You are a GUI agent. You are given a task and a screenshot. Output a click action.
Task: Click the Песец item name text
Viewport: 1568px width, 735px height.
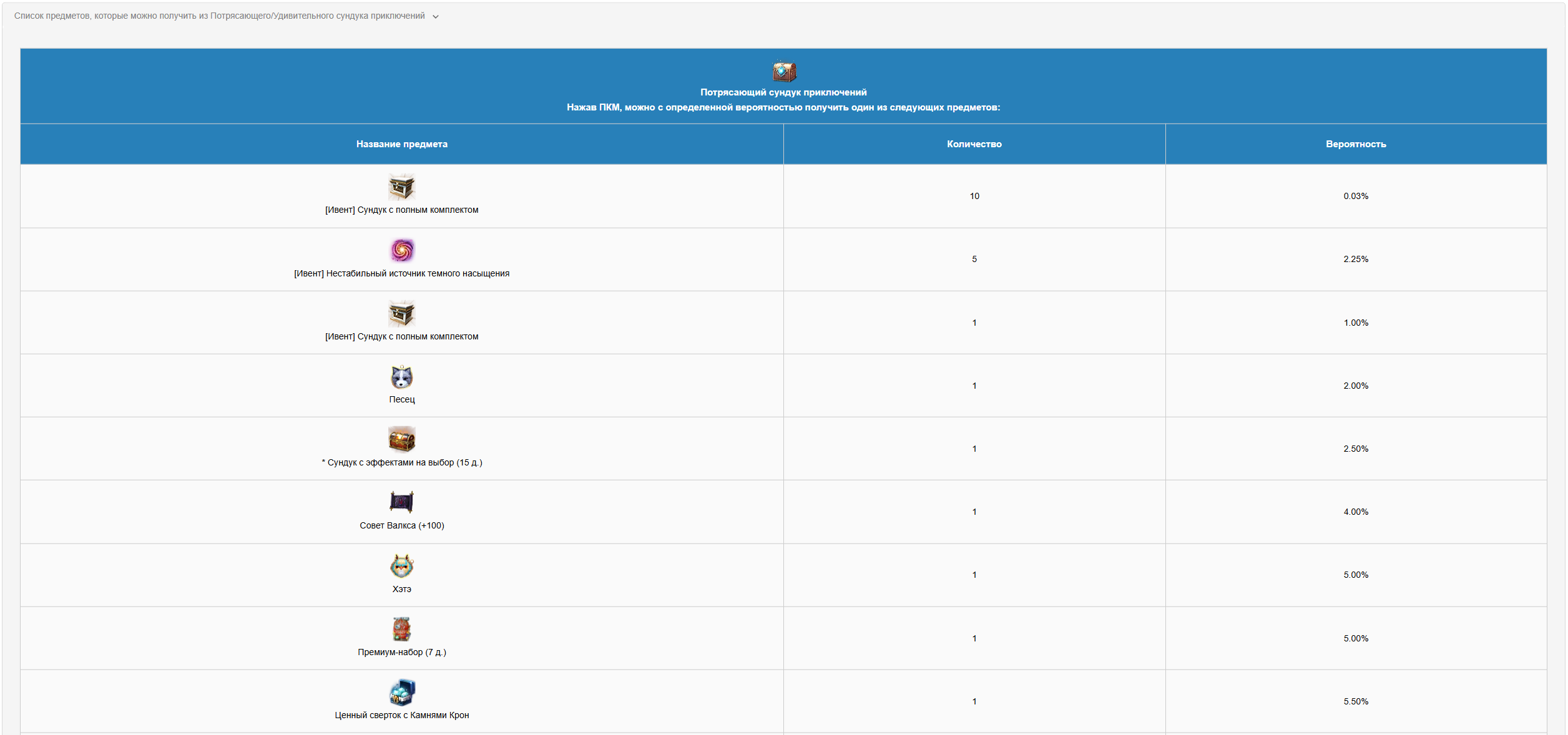coord(401,399)
